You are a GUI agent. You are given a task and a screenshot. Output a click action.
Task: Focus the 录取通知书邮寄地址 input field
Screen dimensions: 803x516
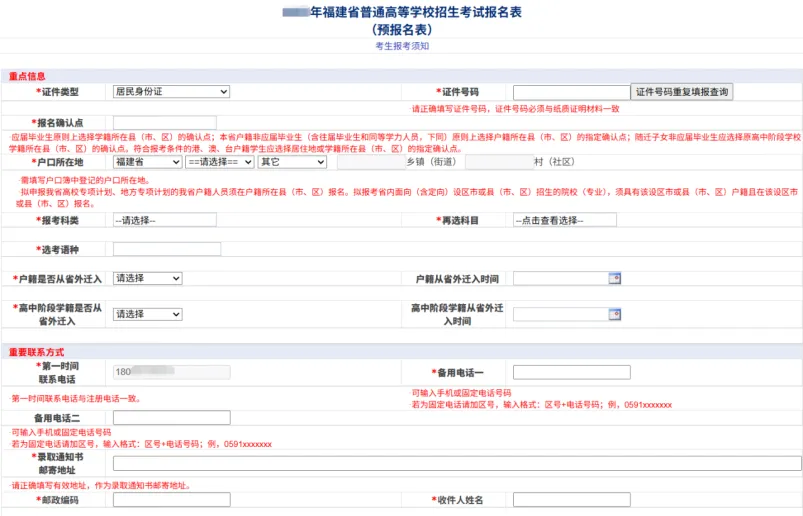coord(457,463)
